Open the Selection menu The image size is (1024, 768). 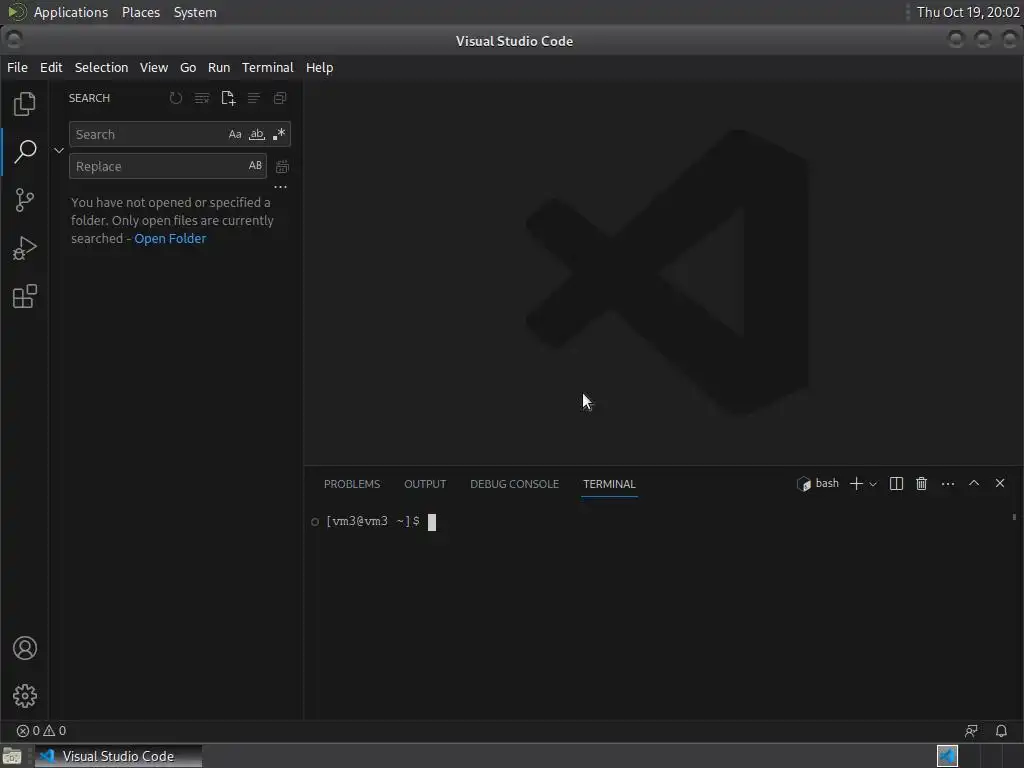click(101, 67)
